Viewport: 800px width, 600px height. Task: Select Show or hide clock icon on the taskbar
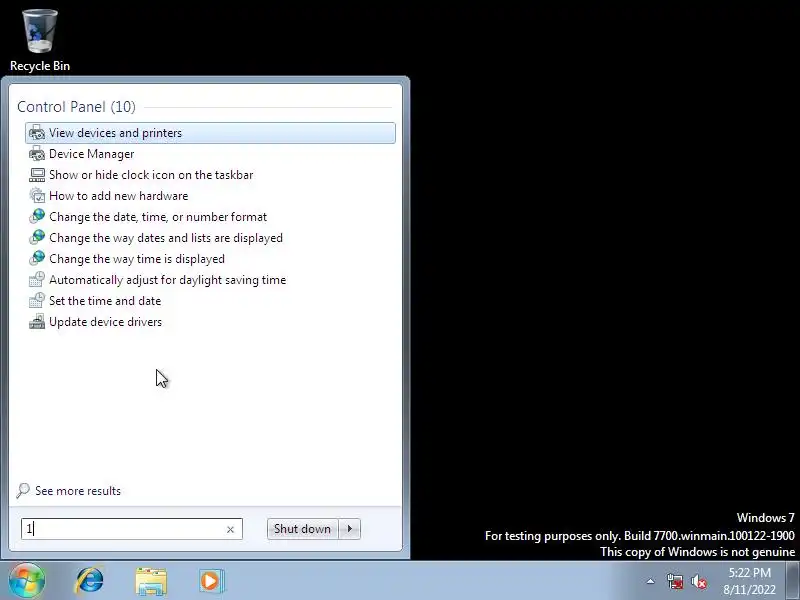(210, 175)
